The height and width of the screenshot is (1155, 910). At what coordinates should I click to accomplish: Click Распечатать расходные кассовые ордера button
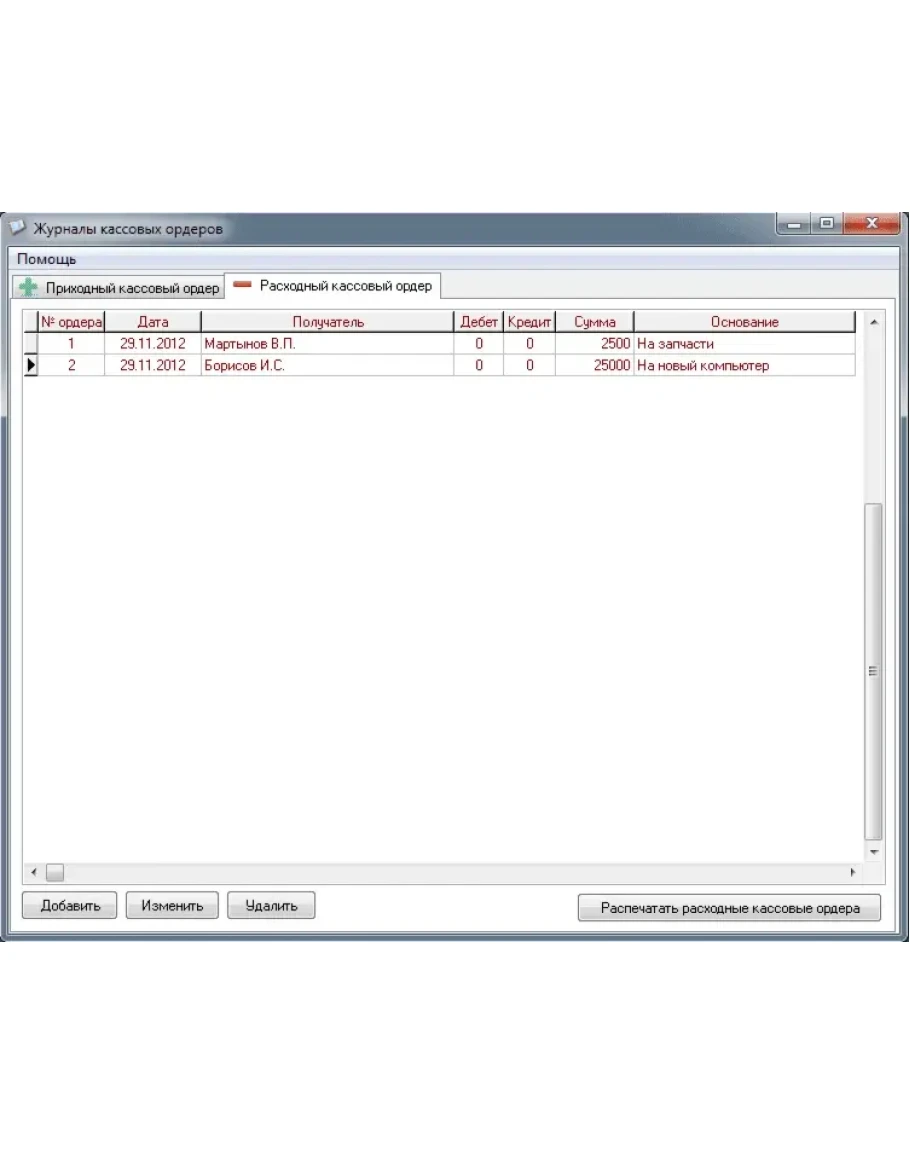[729, 908]
